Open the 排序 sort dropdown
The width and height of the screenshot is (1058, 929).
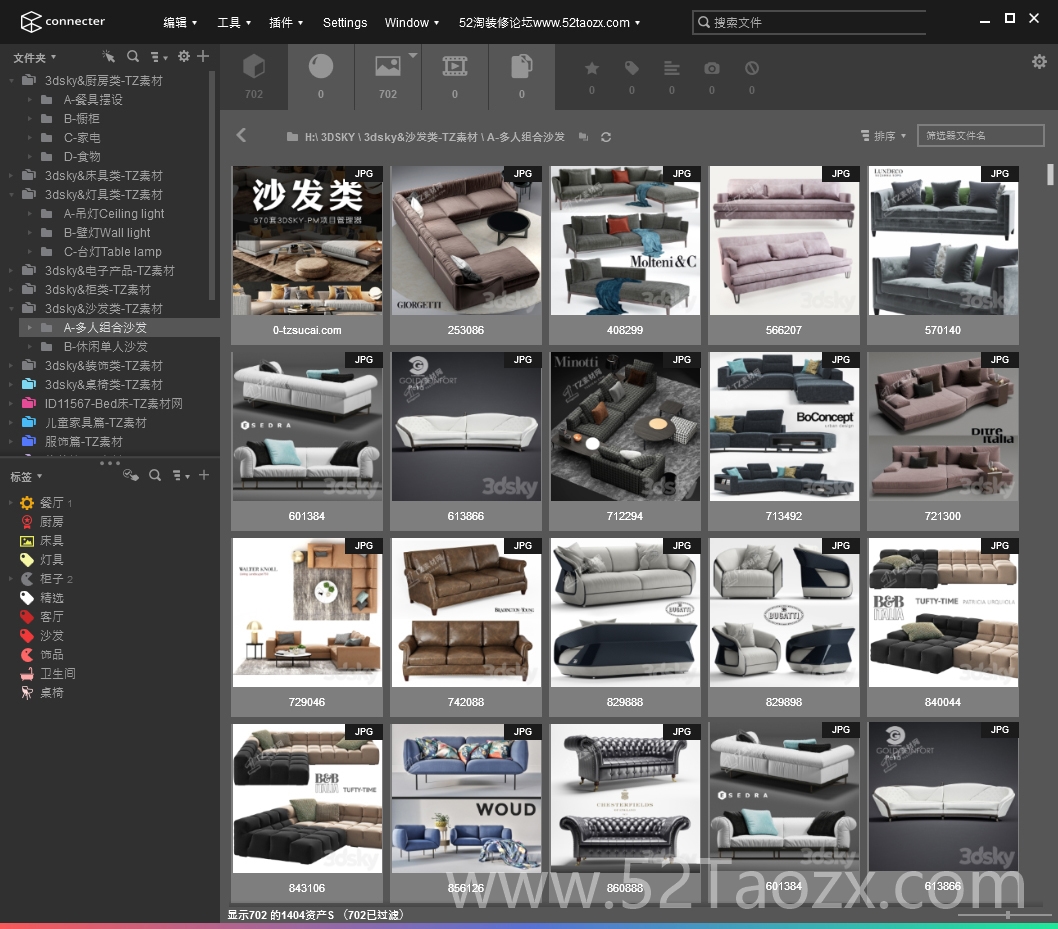click(883, 136)
